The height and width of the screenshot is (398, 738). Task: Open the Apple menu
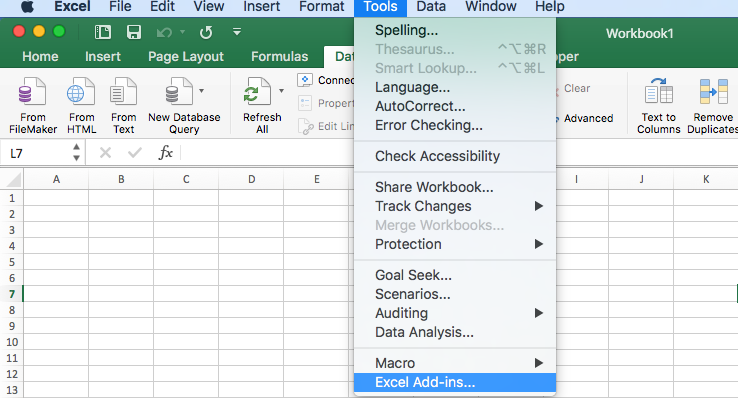click(x=27, y=7)
